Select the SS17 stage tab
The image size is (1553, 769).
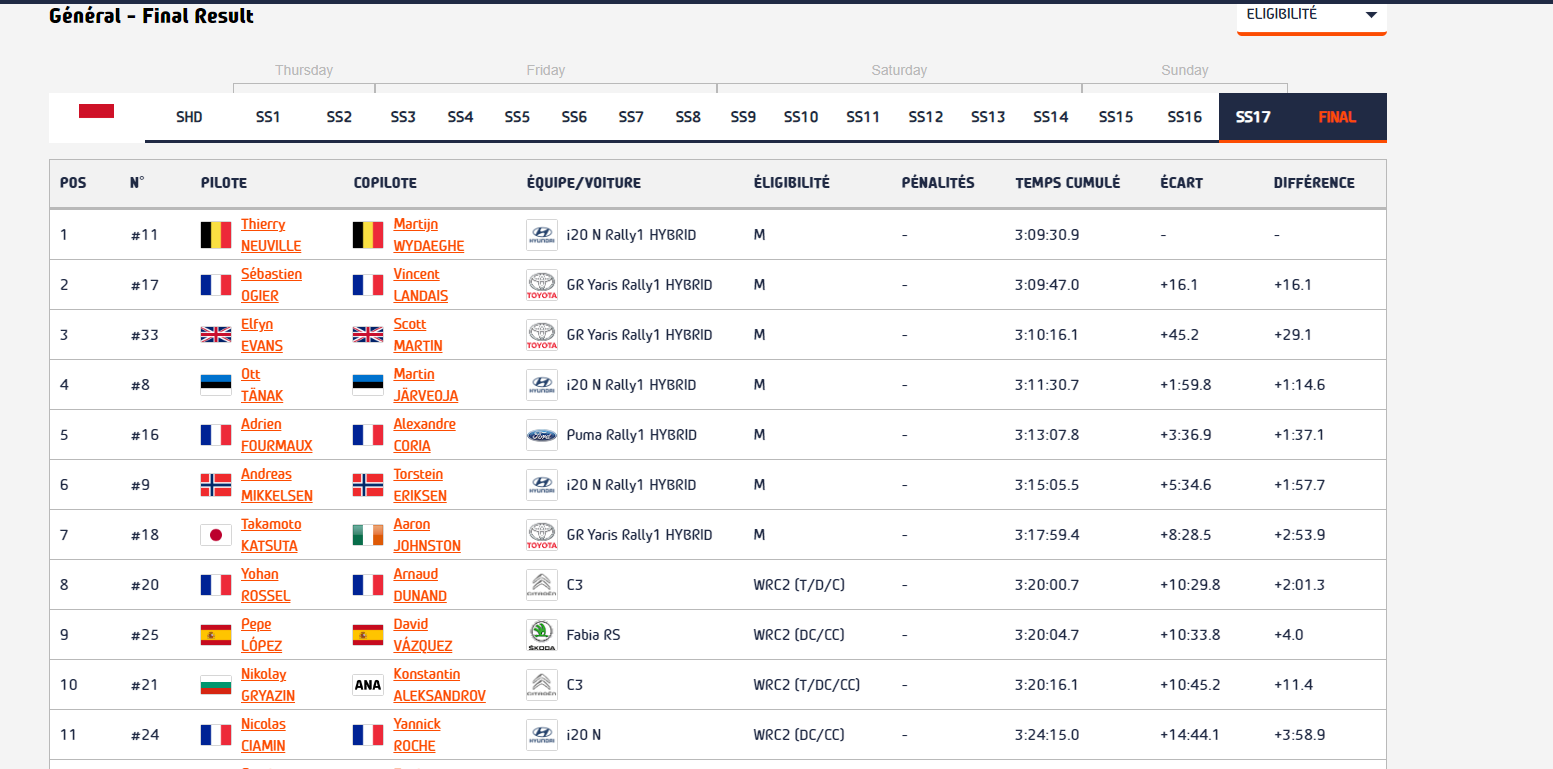coord(1253,117)
